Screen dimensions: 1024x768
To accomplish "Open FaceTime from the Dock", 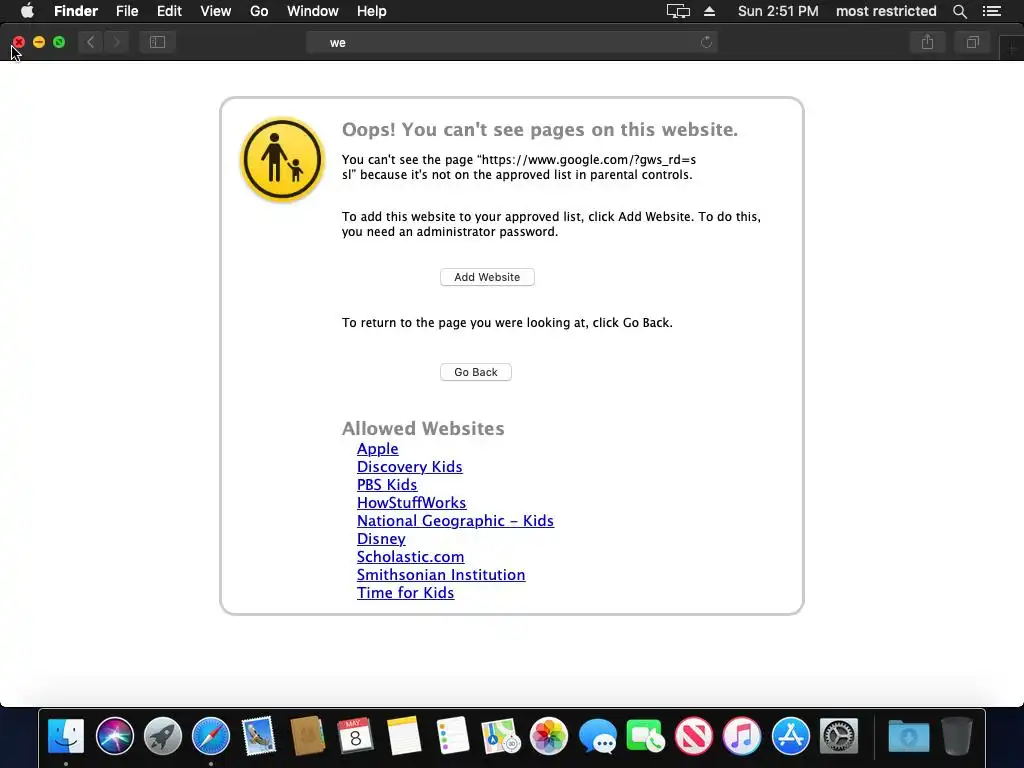I will click(x=645, y=736).
